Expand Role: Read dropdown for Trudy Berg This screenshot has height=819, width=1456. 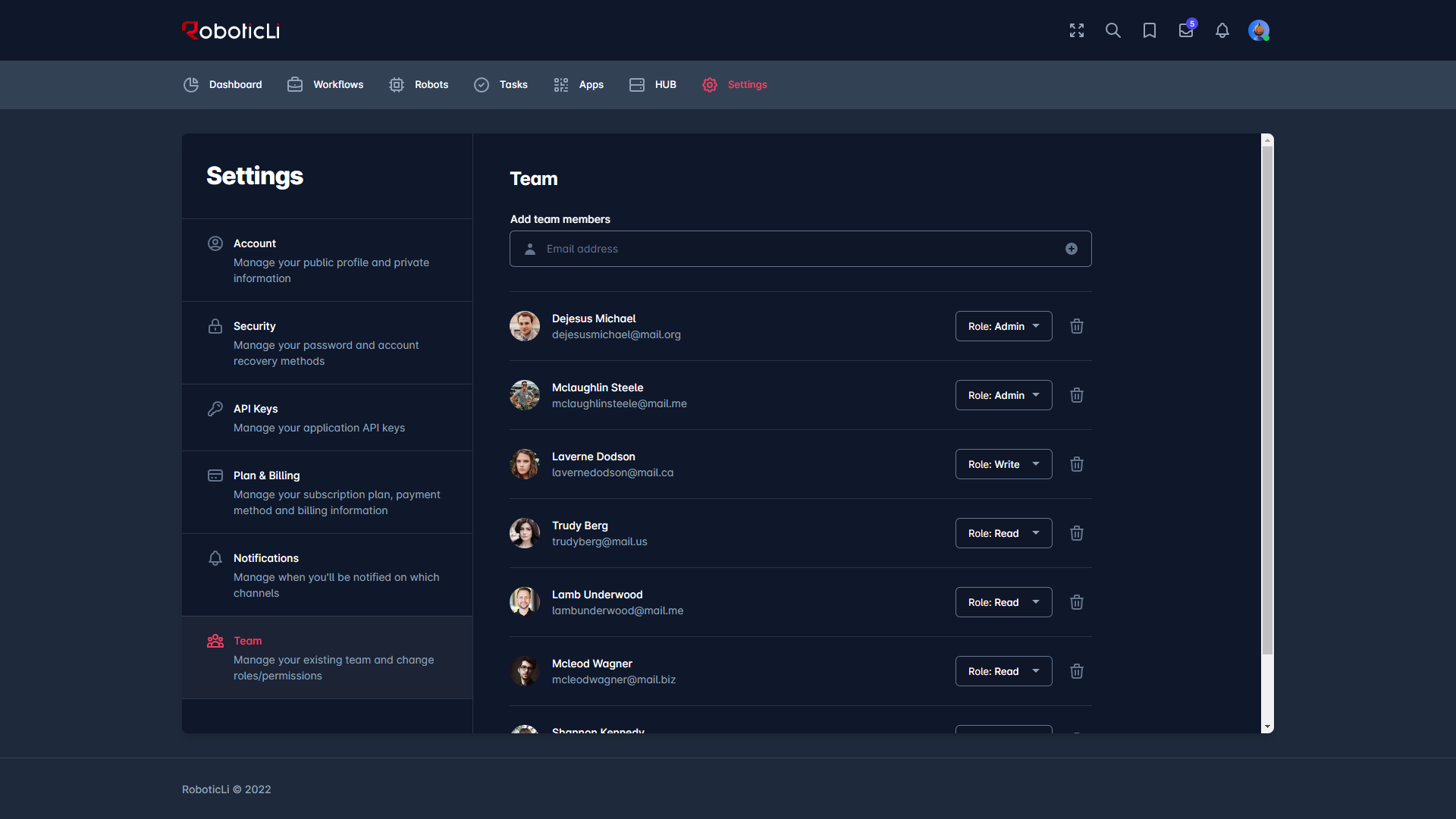(1004, 533)
